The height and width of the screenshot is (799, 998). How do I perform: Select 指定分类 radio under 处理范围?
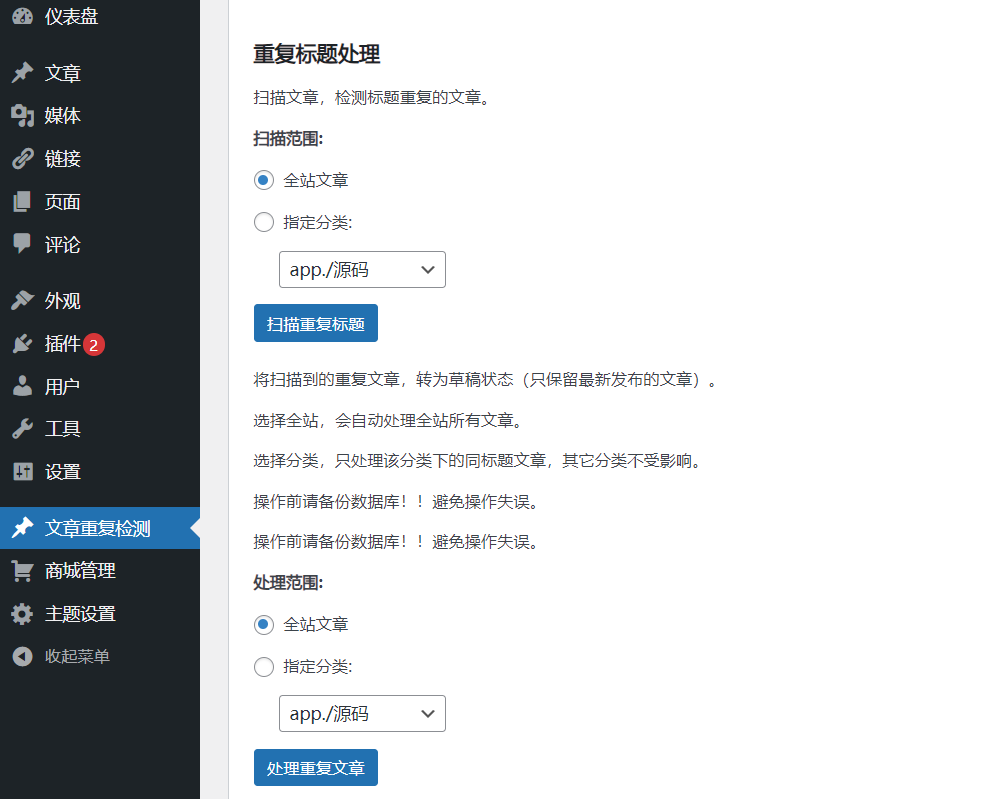(264, 666)
